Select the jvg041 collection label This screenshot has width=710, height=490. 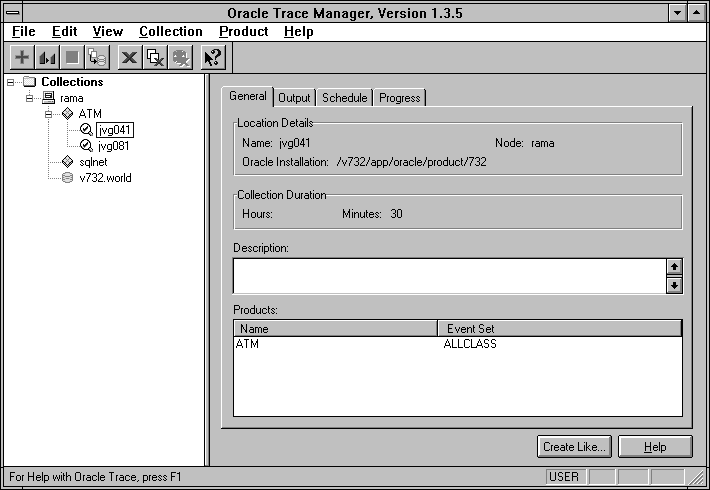coord(115,130)
